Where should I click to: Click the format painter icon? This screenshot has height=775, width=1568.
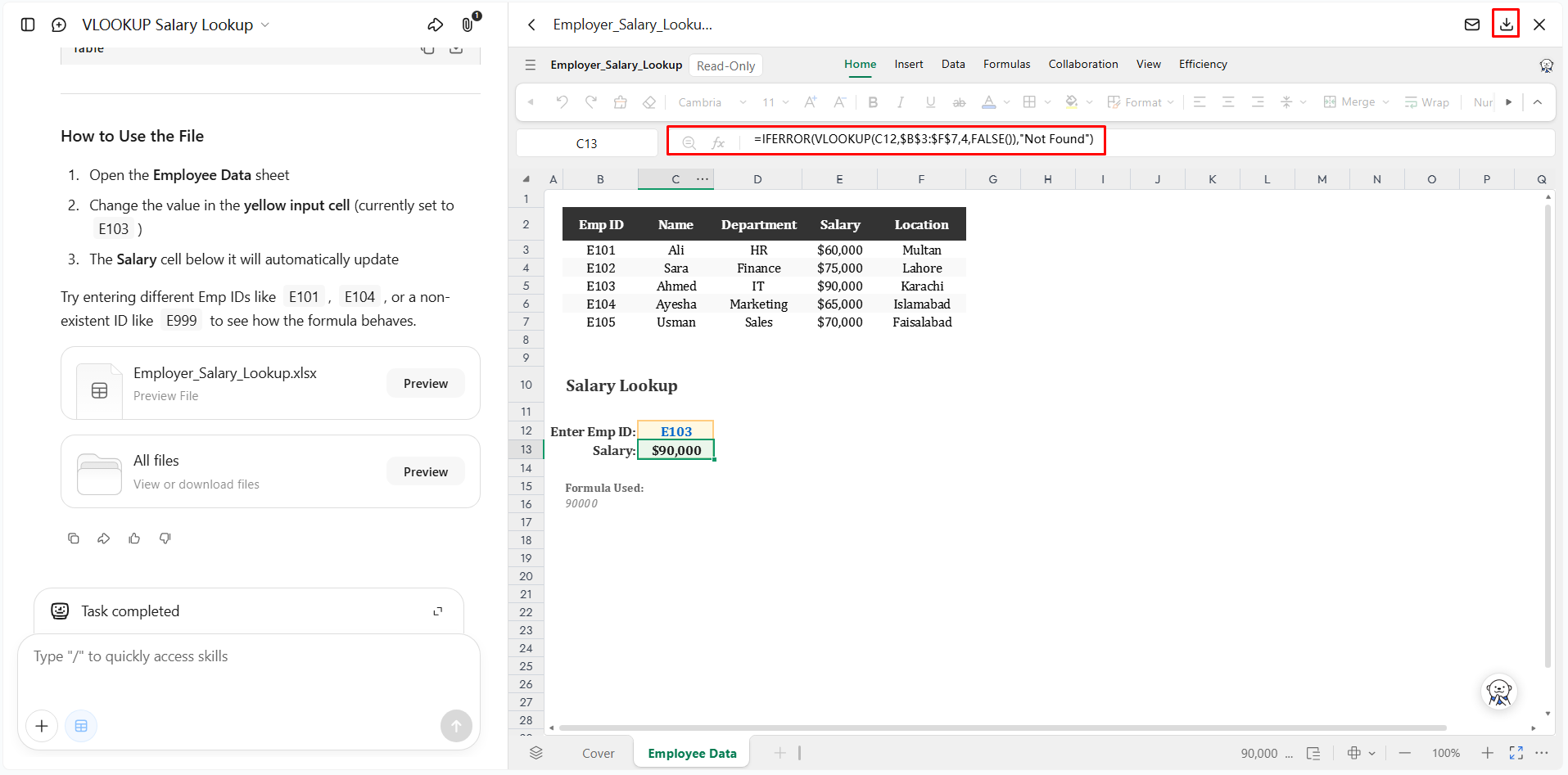[x=621, y=102]
